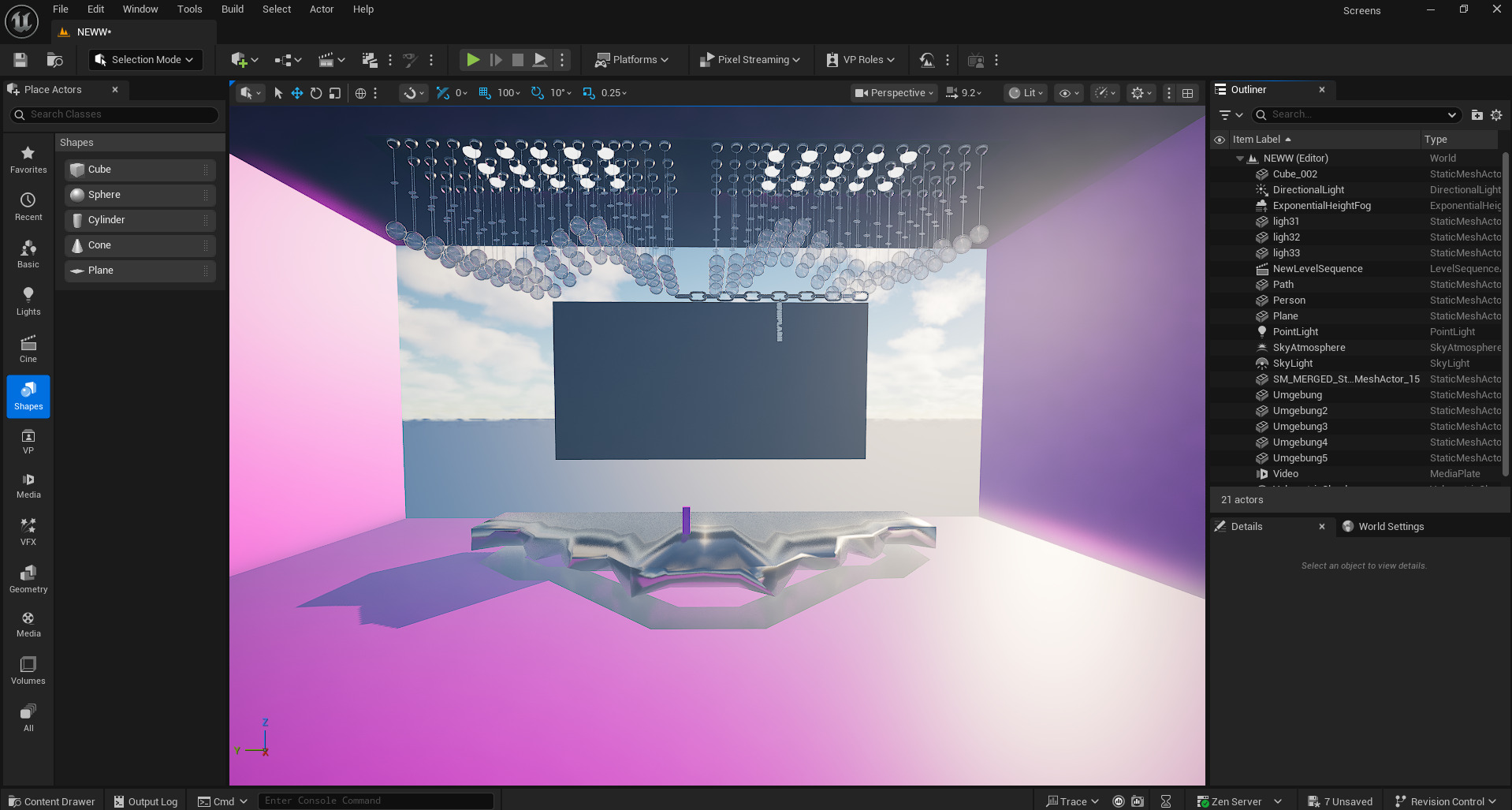Create new folder in Outliner
1512x810 pixels.
(x=1477, y=115)
